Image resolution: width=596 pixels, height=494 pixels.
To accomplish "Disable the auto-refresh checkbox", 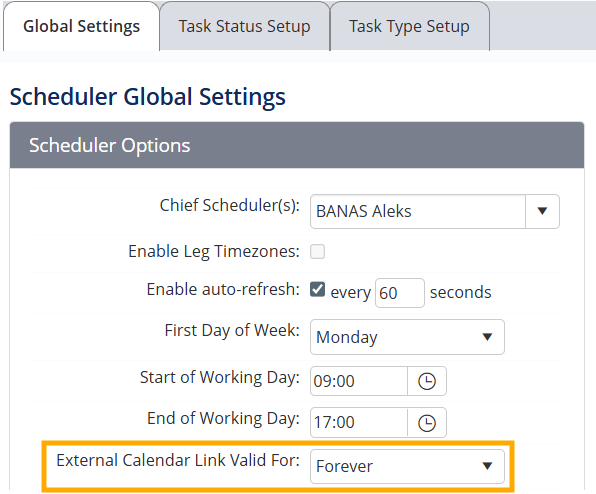I will [x=317, y=289].
